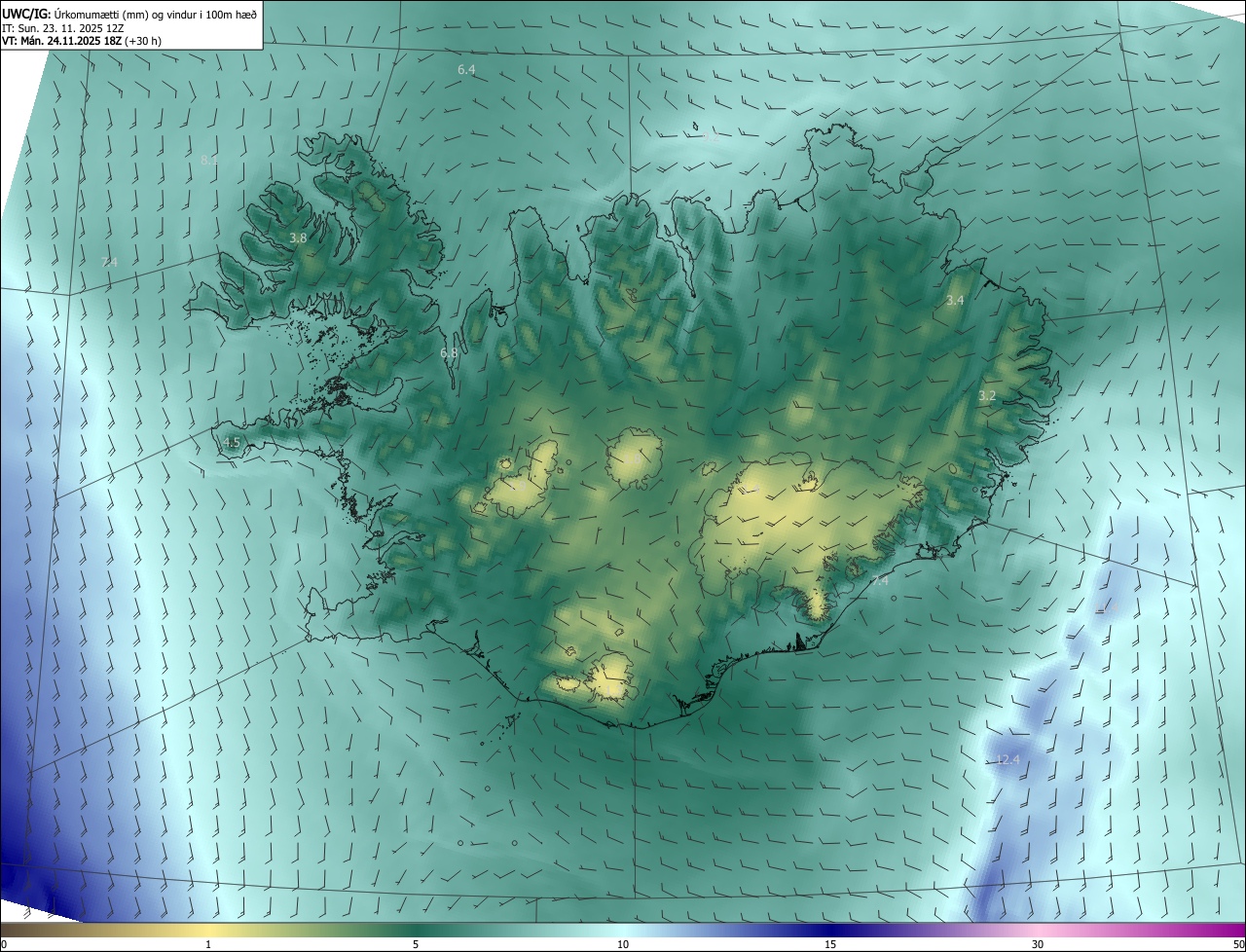Click the 12.4 value label over the ocean
Screen dimensions: 1246x952
(1008, 759)
